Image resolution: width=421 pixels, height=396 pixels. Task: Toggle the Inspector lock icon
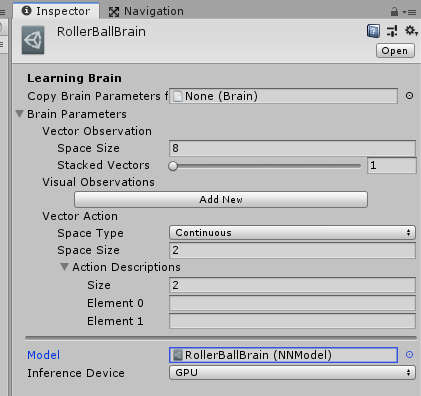pos(394,12)
